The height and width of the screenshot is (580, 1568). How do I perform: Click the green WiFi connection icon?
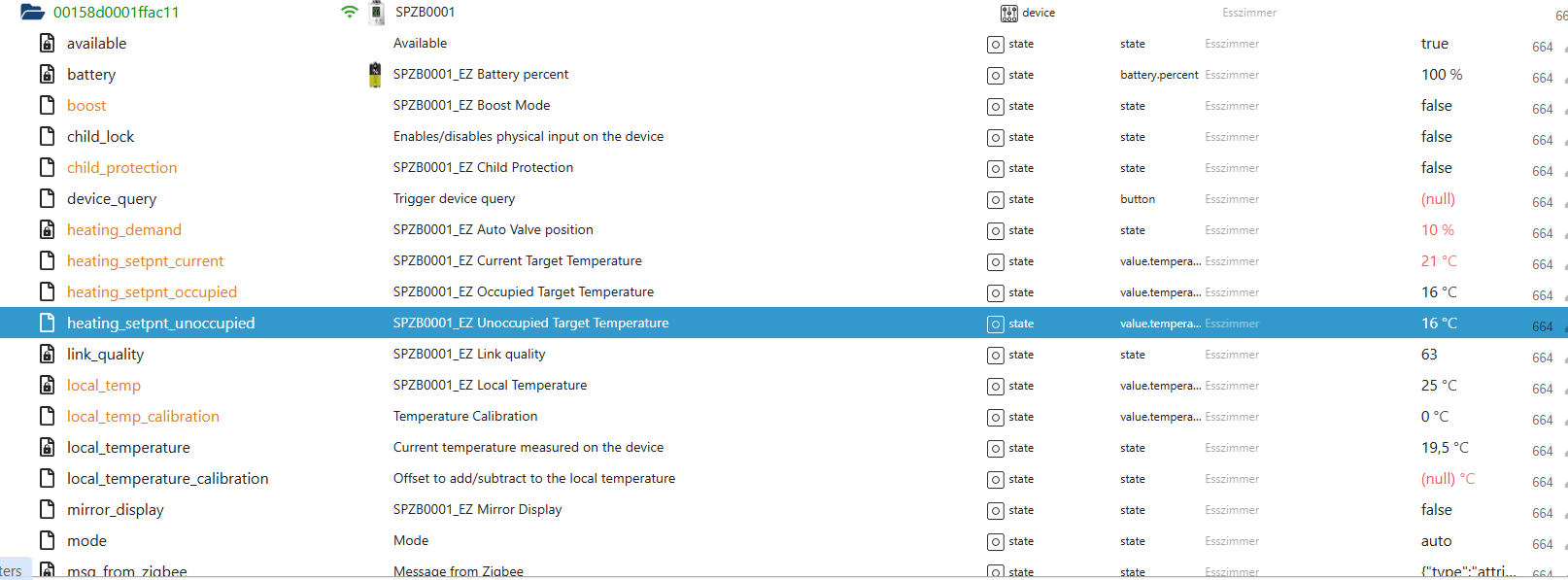(349, 13)
